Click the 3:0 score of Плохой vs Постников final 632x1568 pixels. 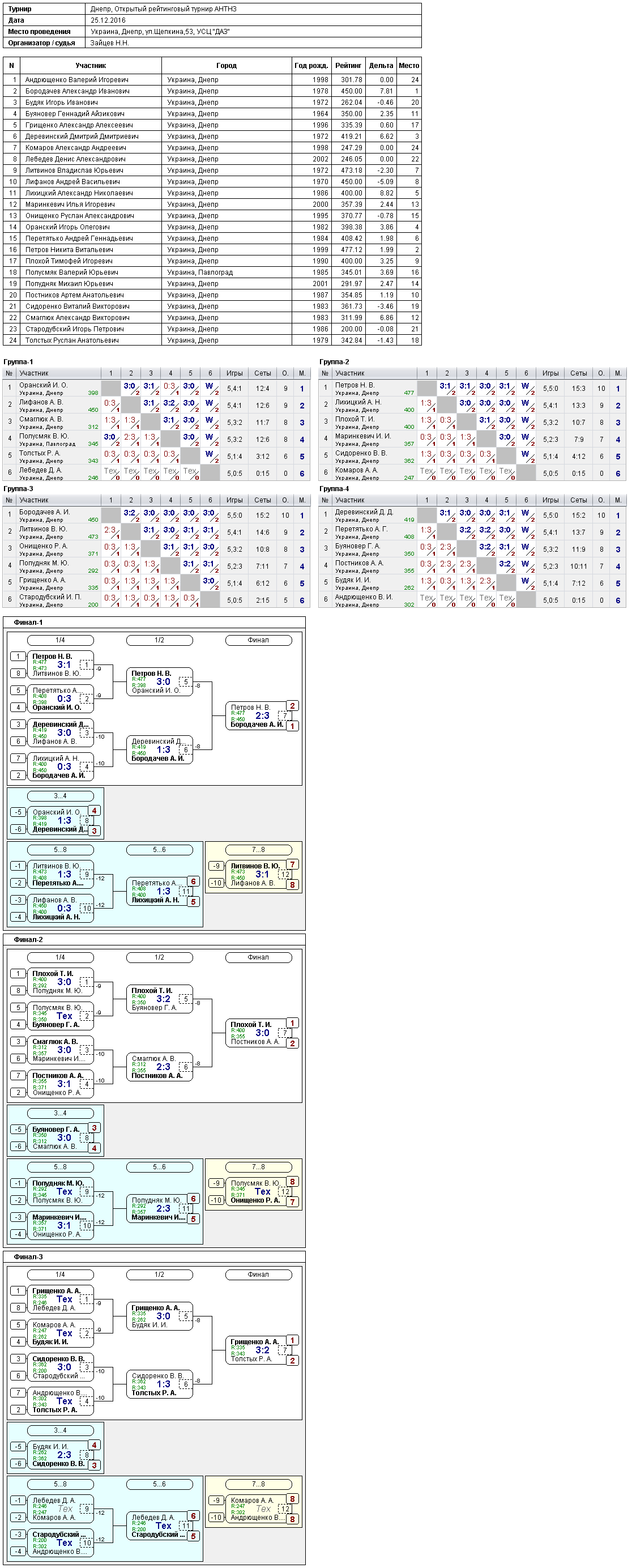pos(262,1033)
